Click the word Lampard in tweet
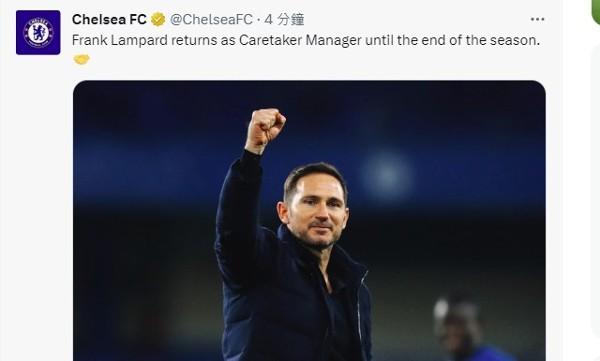Viewport: 600px width, 361px height. (139, 40)
